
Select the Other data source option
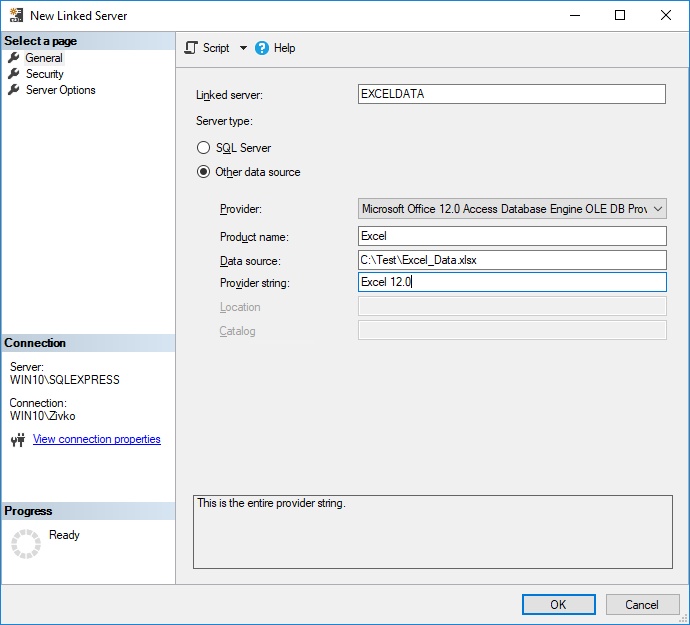[204, 172]
